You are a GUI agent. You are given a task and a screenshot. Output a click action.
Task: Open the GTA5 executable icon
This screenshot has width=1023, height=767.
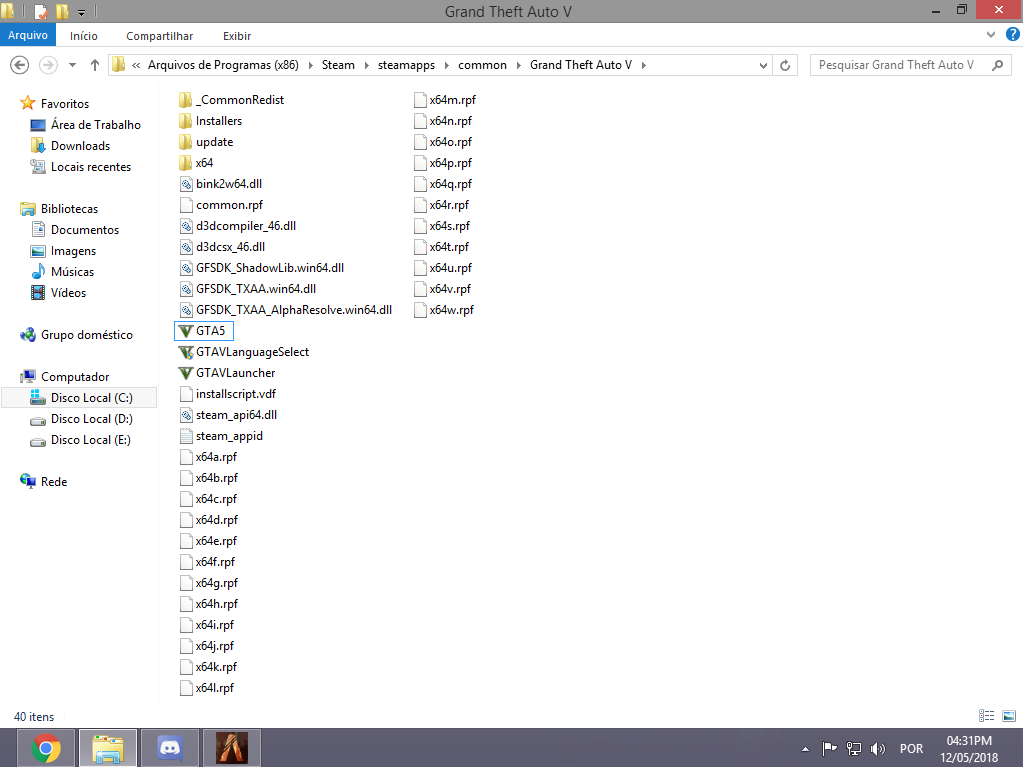click(x=186, y=331)
